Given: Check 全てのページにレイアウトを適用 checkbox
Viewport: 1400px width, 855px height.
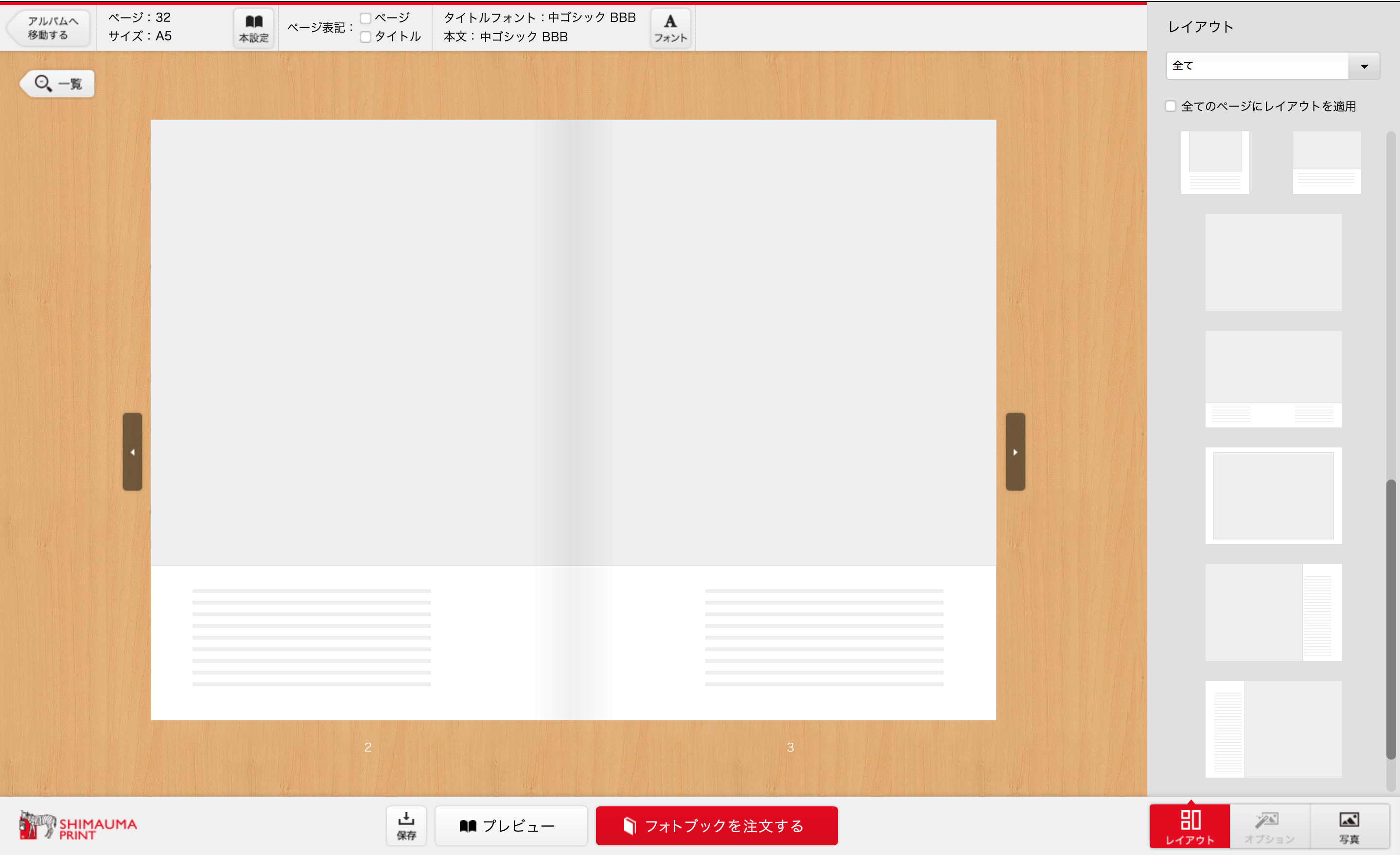Looking at the screenshot, I should pos(1171,107).
